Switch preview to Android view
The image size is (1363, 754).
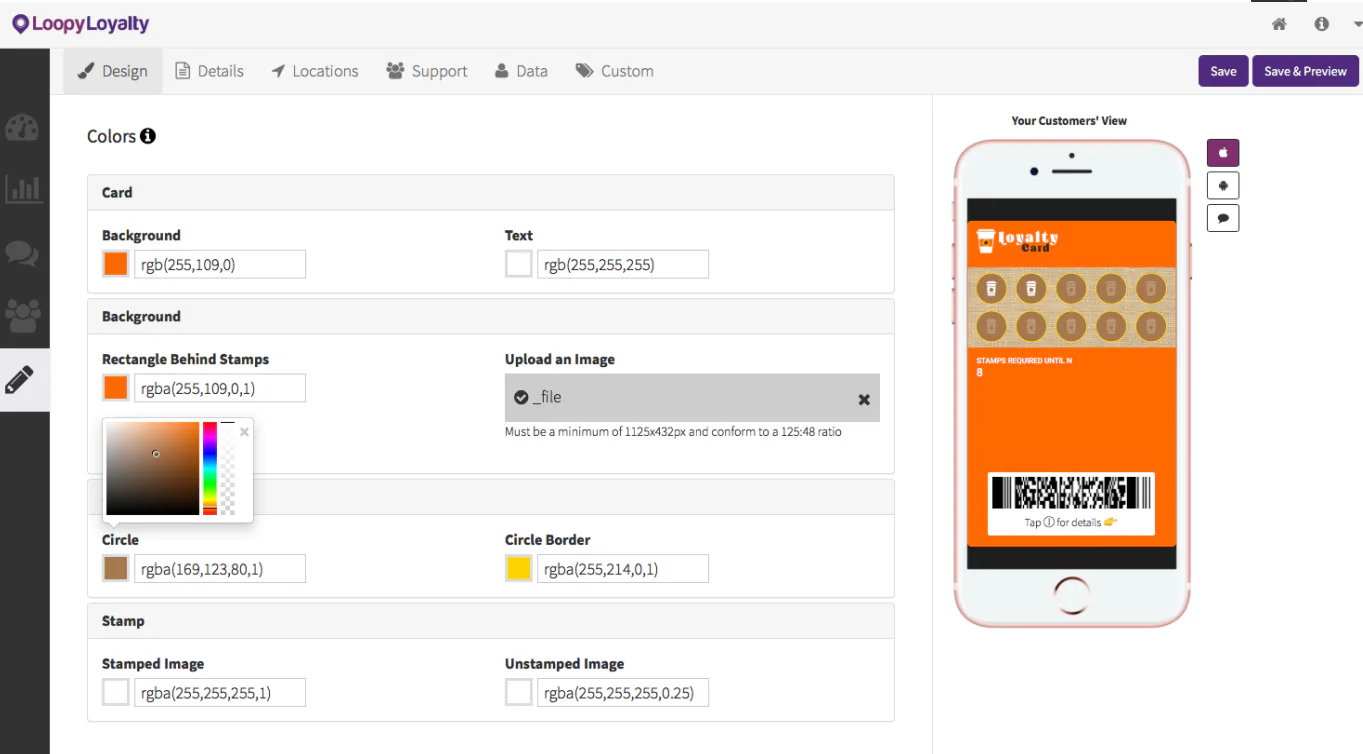point(1223,185)
